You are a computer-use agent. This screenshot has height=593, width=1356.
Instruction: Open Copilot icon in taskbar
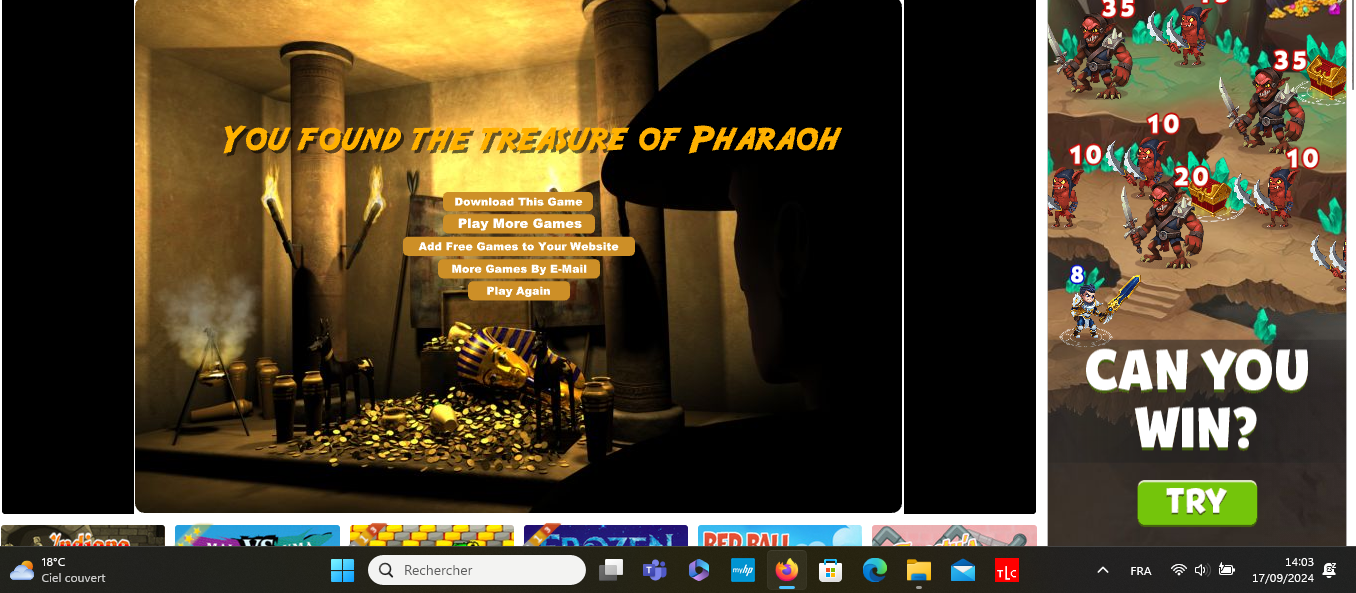699,570
